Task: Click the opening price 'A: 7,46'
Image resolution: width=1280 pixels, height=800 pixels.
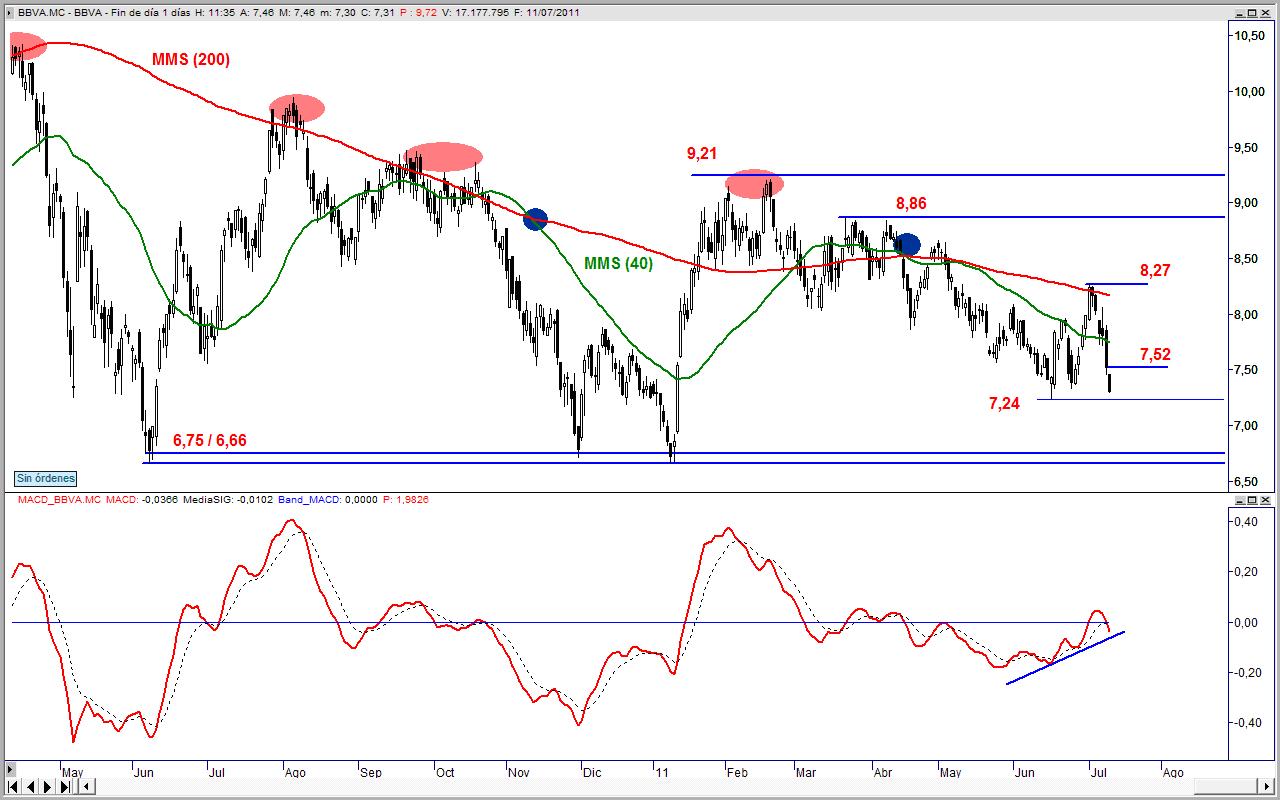Action: coord(257,13)
